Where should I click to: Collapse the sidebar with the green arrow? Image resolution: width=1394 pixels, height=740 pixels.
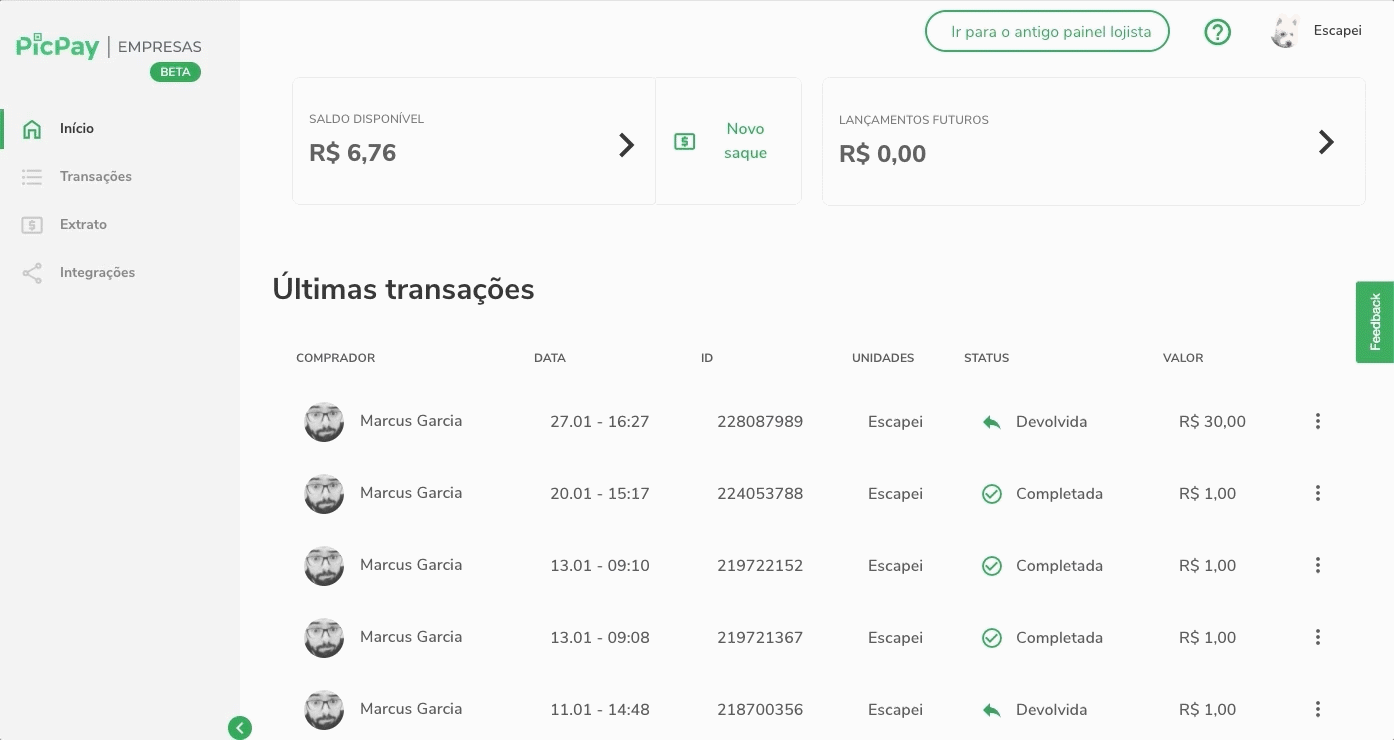(239, 728)
